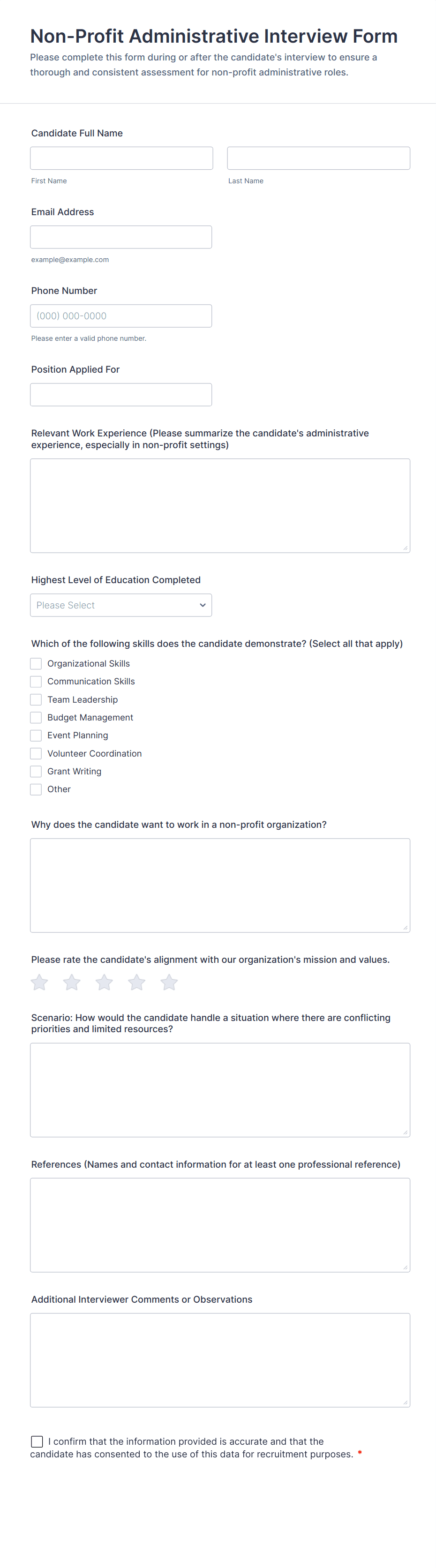Screen dimensions: 436x1568
Task: Click the First Name input field
Action: pos(121,158)
